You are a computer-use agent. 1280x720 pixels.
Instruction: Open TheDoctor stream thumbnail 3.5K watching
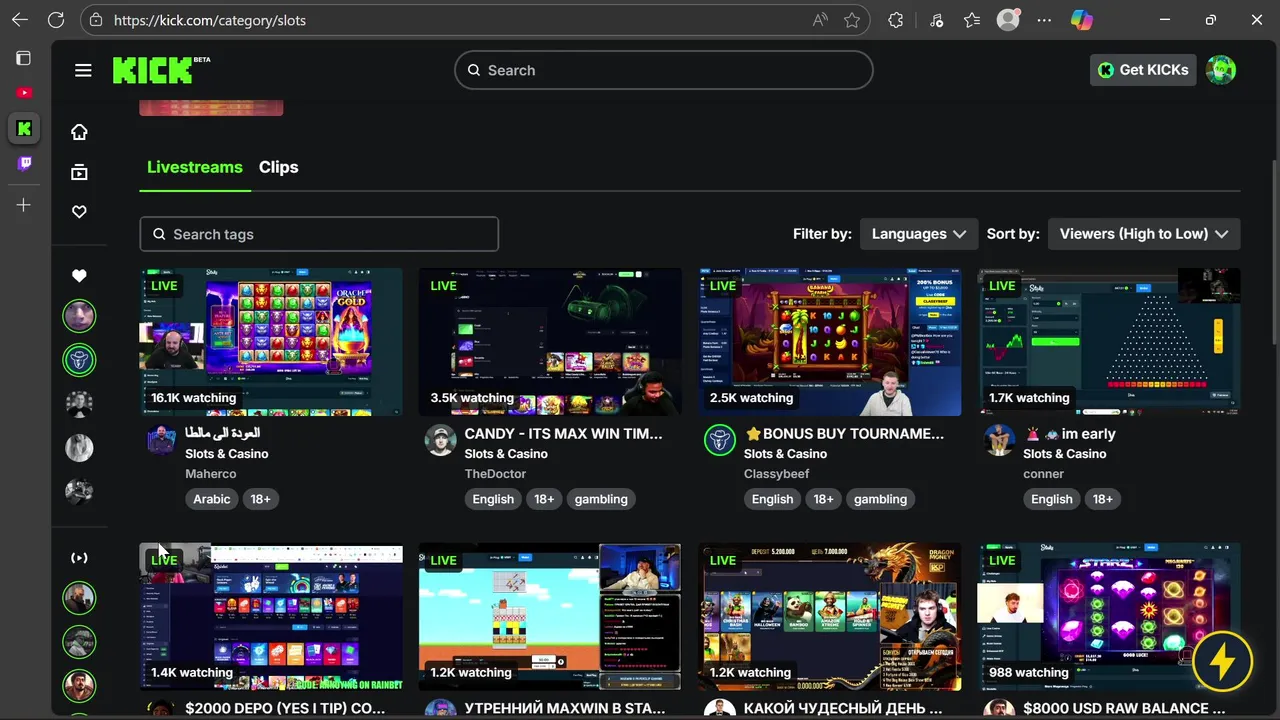[550, 342]
